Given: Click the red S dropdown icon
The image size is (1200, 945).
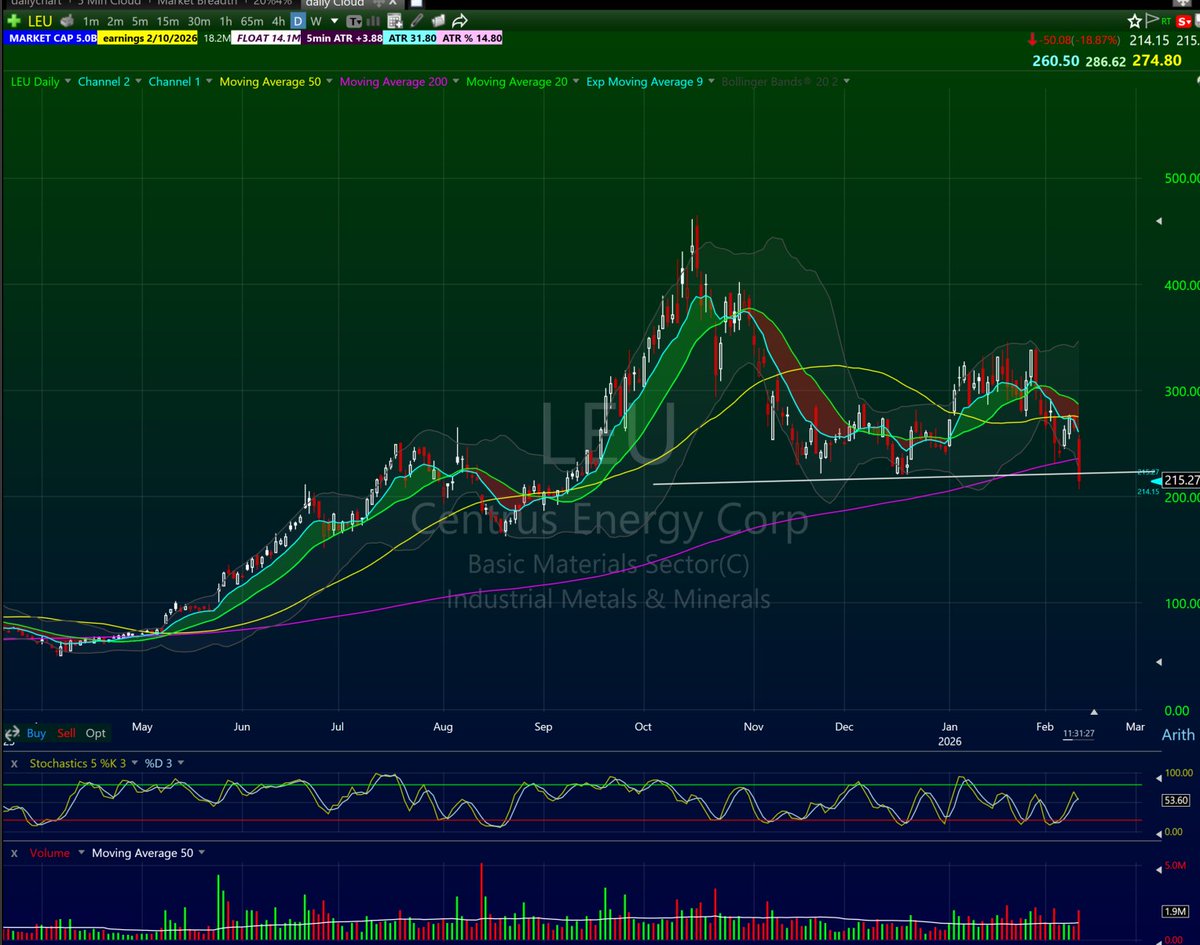Looking at the screenshot, I should pos(1185,21).
